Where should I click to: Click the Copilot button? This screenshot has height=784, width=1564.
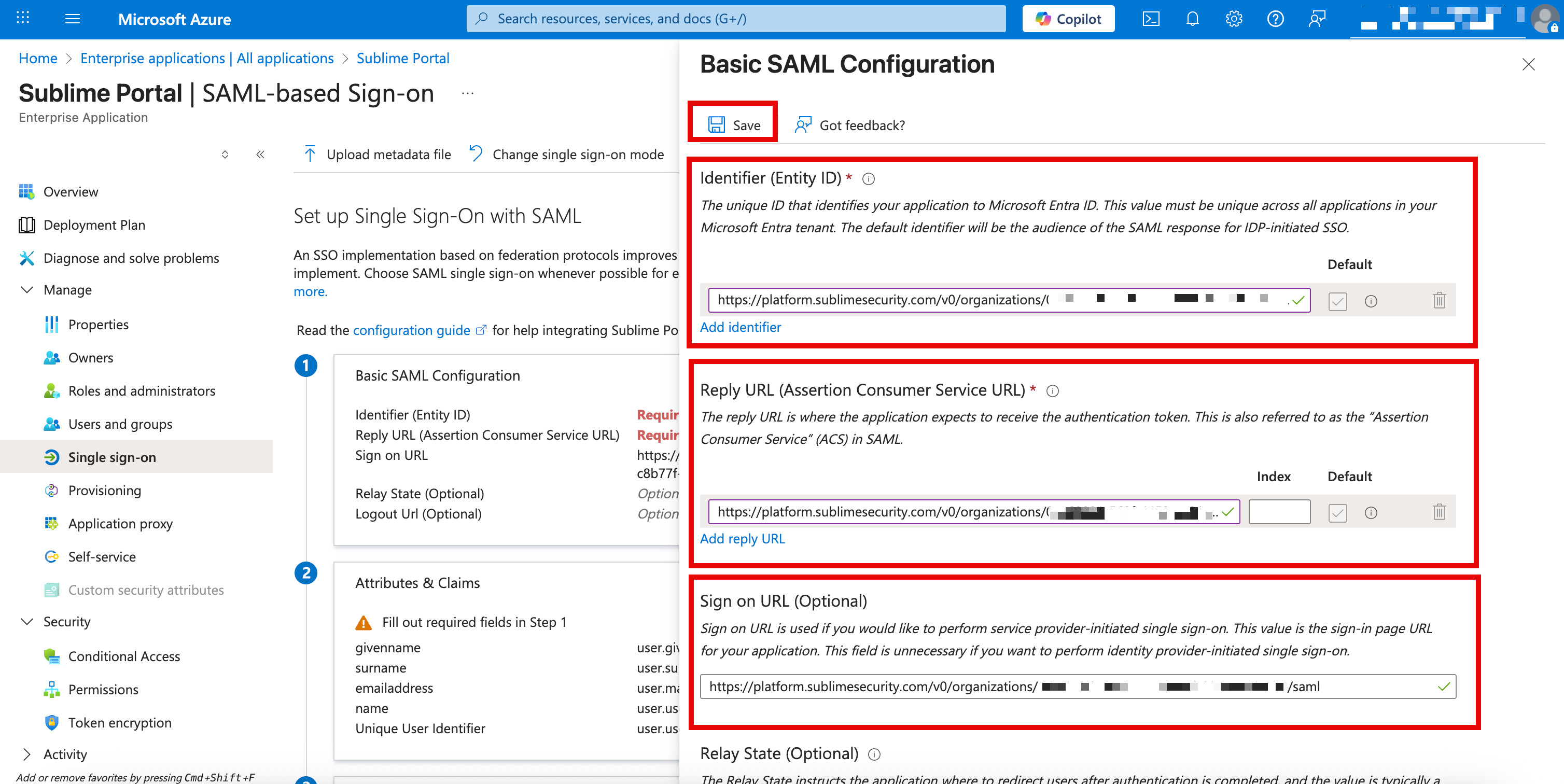(x=1068, y=19)
